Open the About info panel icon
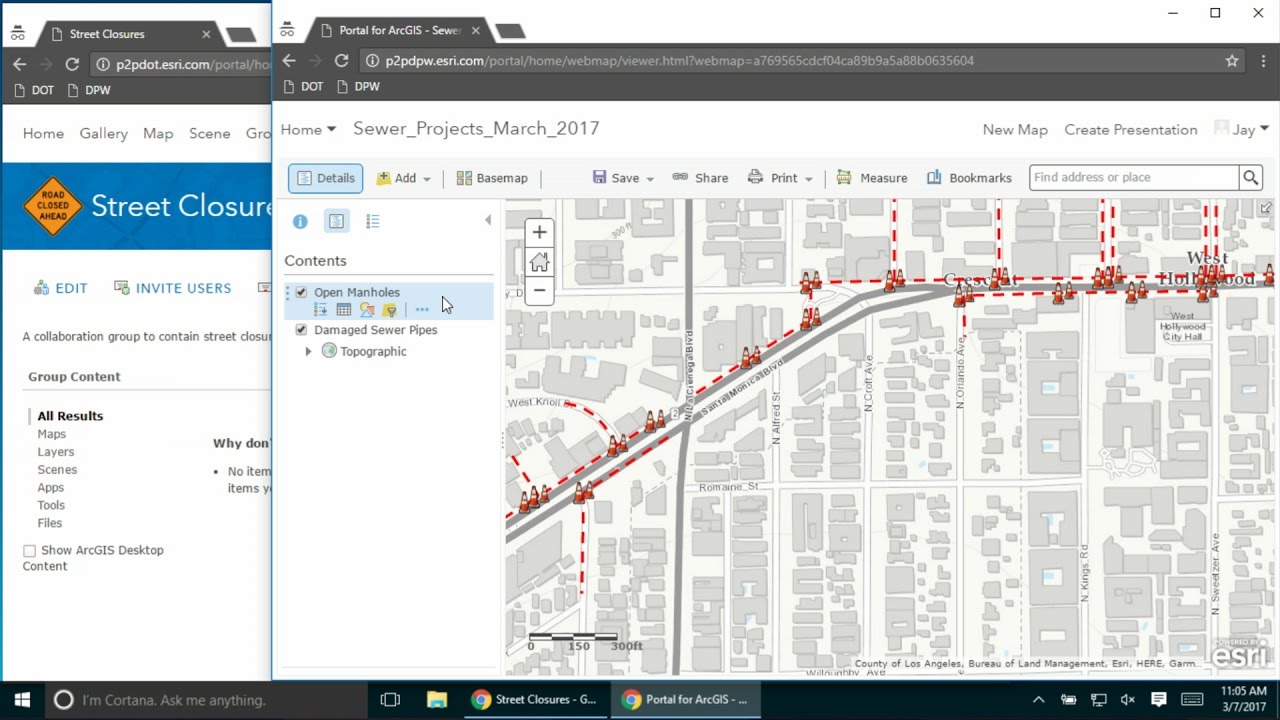The image size is (1280, 720). [x=300, y=222]
